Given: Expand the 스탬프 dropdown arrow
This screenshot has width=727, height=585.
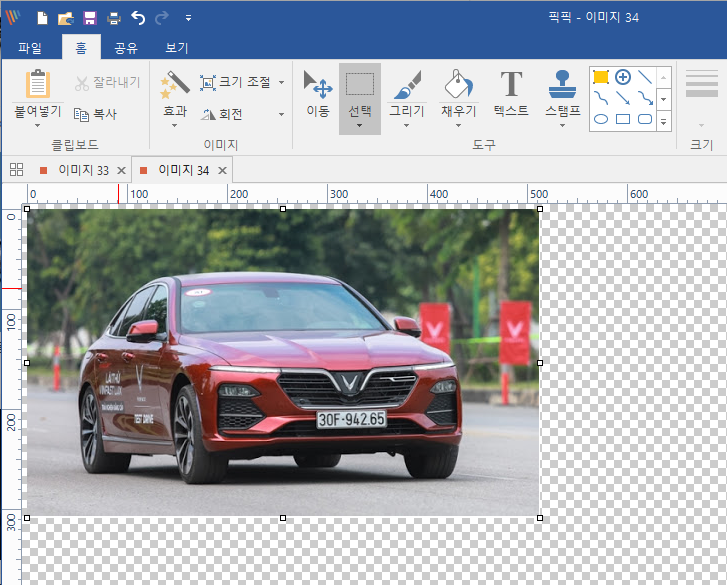Looking at the screenshot, I should pos(562,126).
